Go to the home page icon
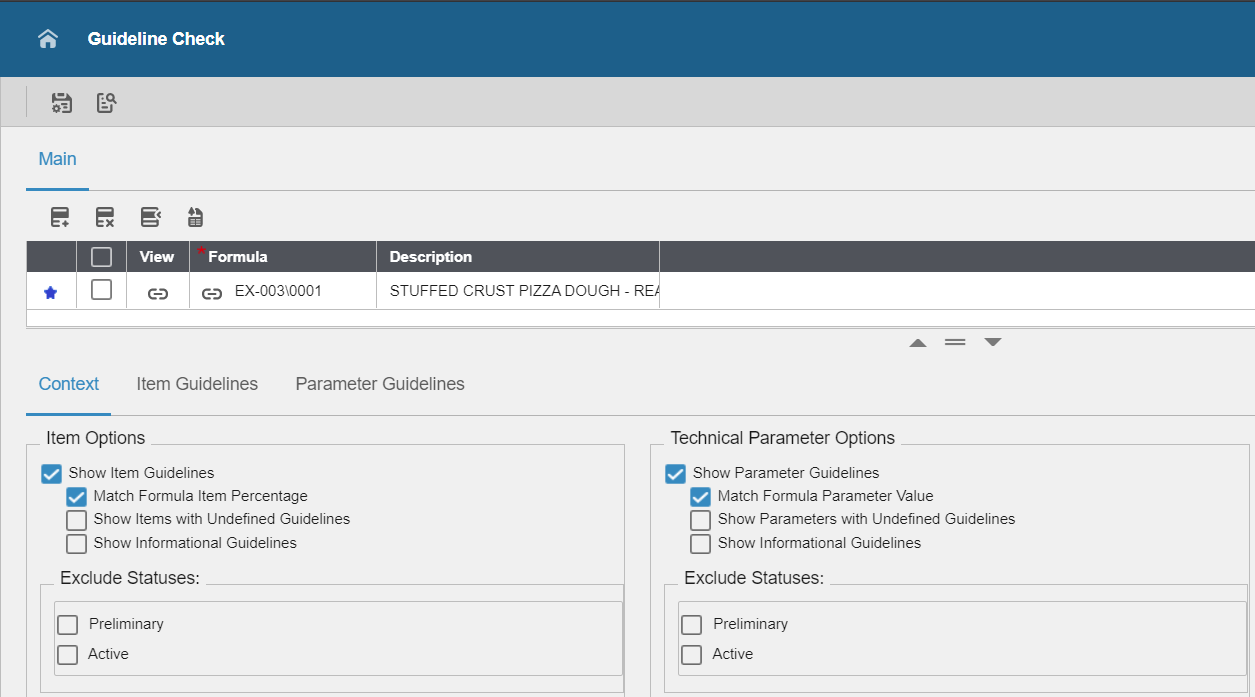 pos(47,39)
